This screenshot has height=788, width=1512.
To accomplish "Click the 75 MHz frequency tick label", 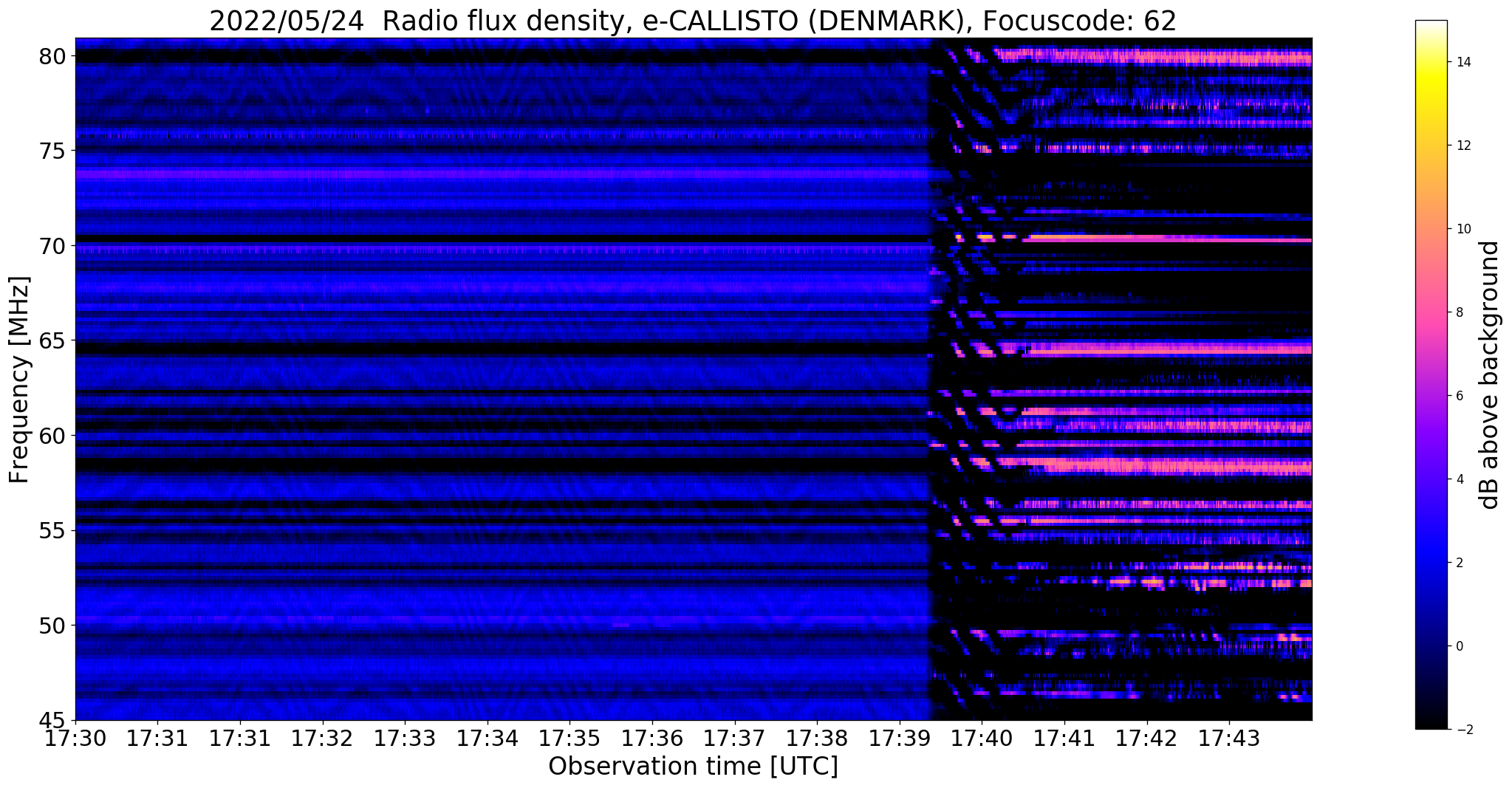I will click(x=53, y=151).
